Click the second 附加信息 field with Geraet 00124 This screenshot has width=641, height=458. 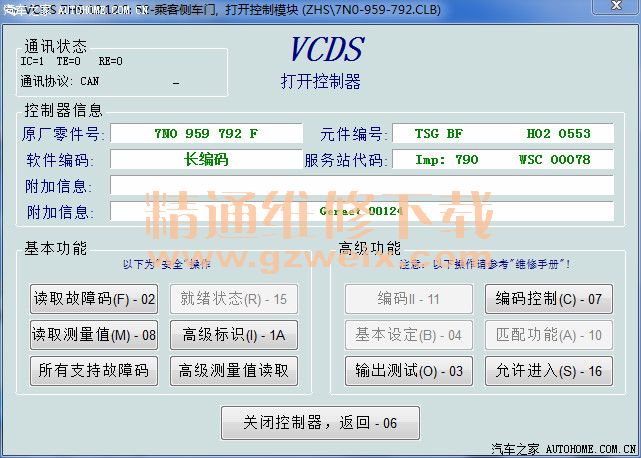[x=362, y=211]
